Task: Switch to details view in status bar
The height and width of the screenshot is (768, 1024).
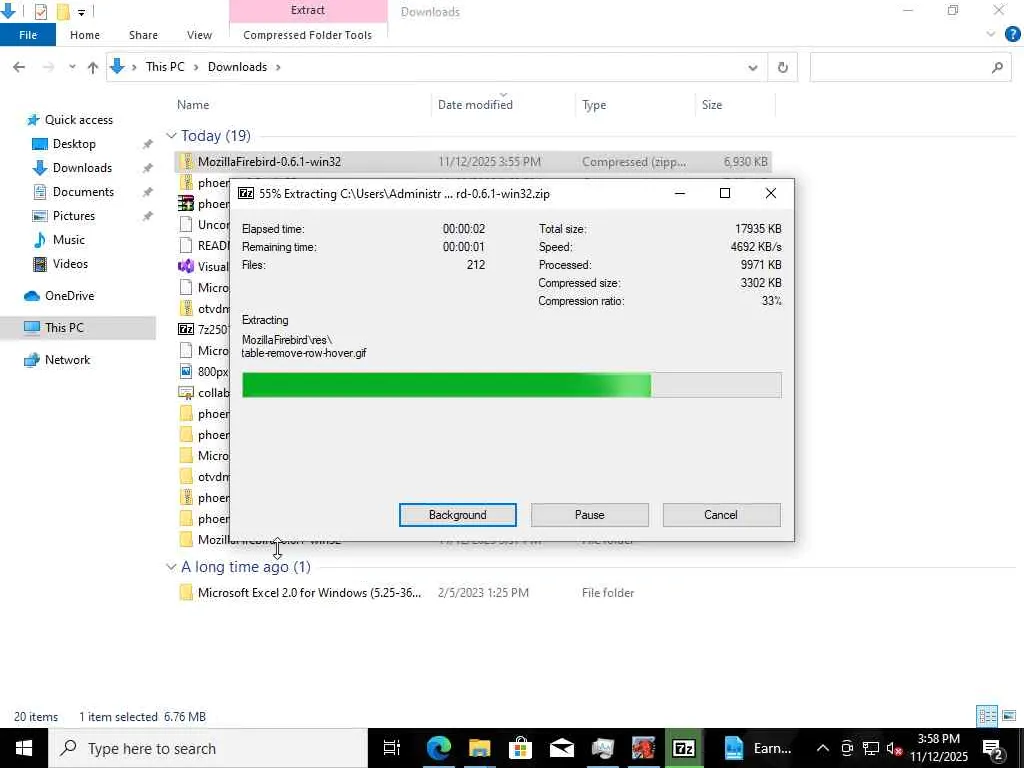Action: 987,716
